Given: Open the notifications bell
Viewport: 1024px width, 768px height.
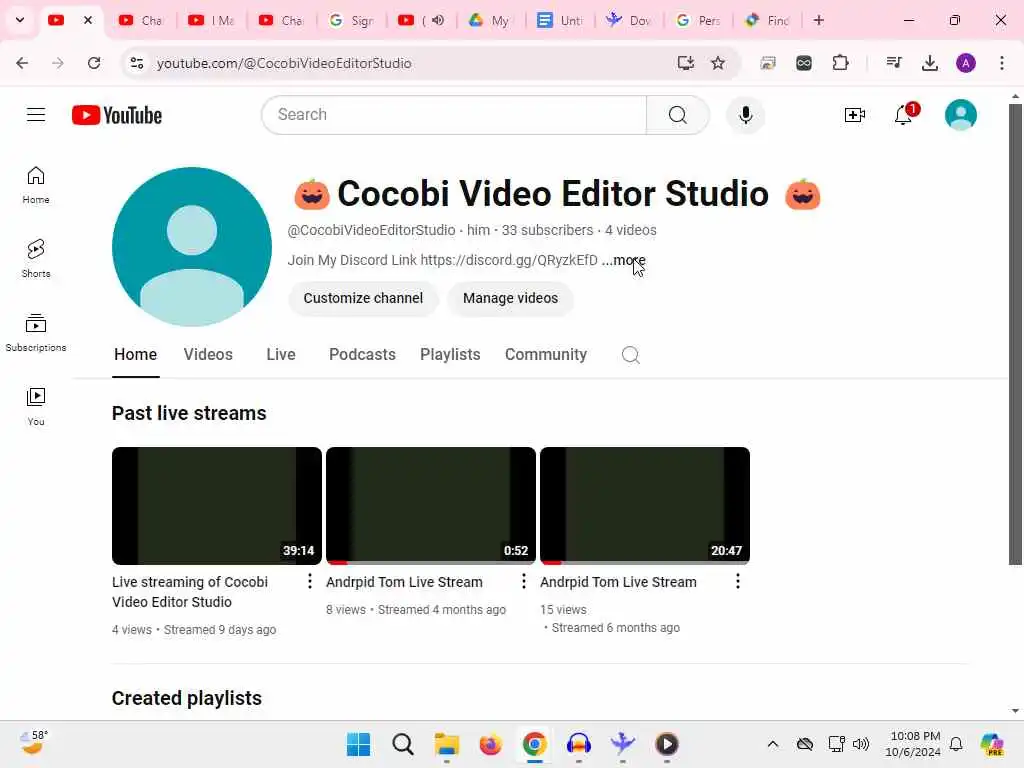Looking at the screenshot, I should [904, 115].
